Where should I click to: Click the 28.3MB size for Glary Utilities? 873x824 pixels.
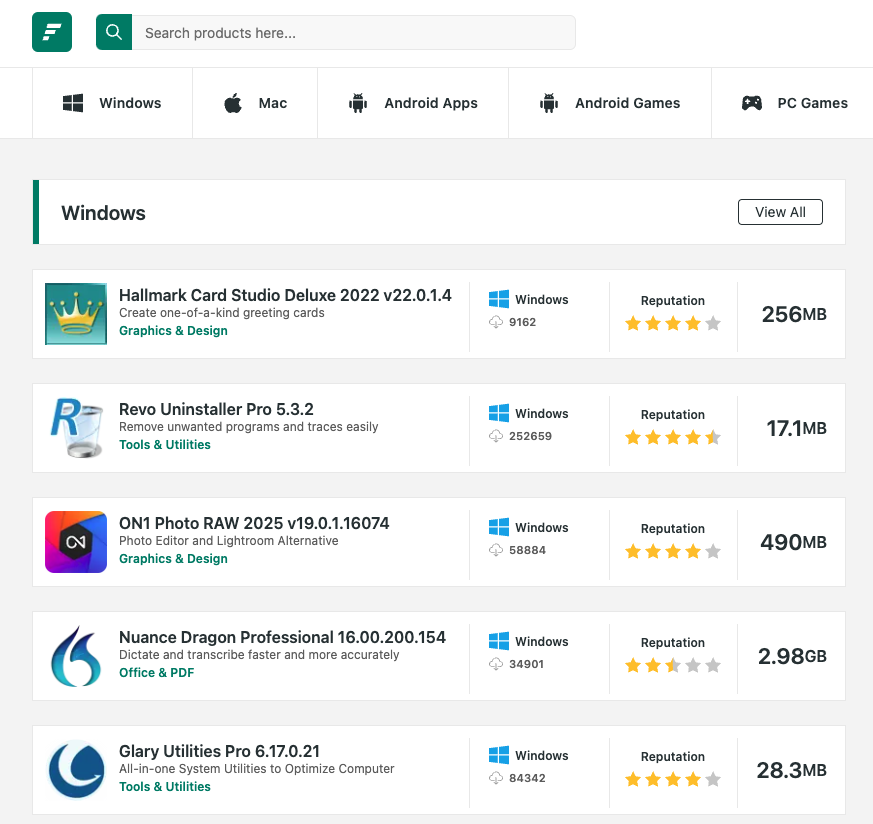pos(791,771)
